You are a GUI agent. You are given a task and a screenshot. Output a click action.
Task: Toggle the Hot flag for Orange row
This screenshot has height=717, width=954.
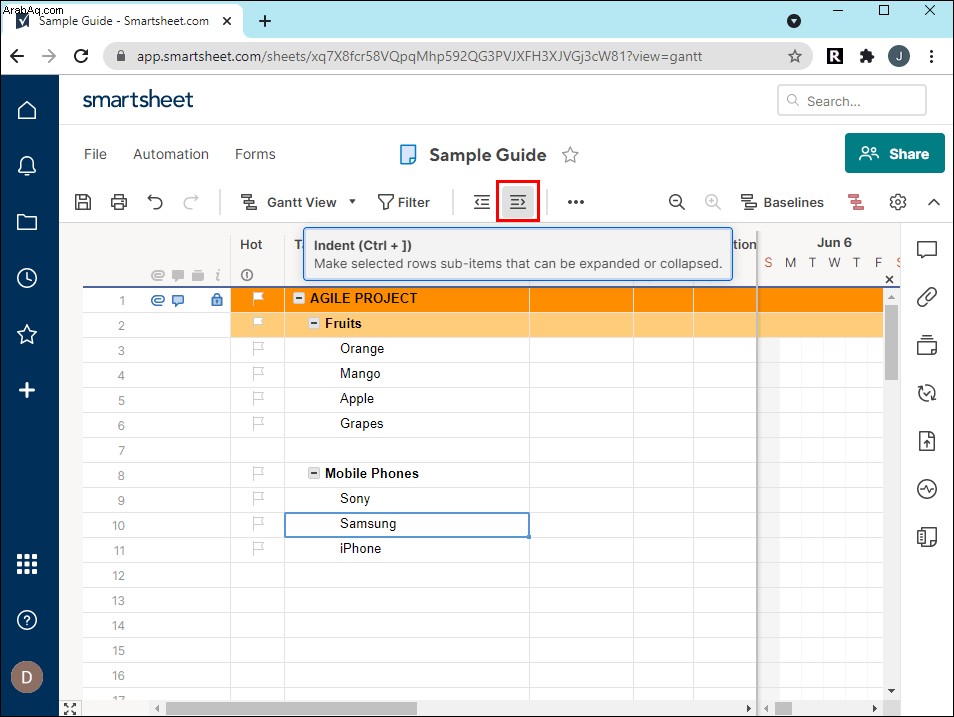coord(258,348)
